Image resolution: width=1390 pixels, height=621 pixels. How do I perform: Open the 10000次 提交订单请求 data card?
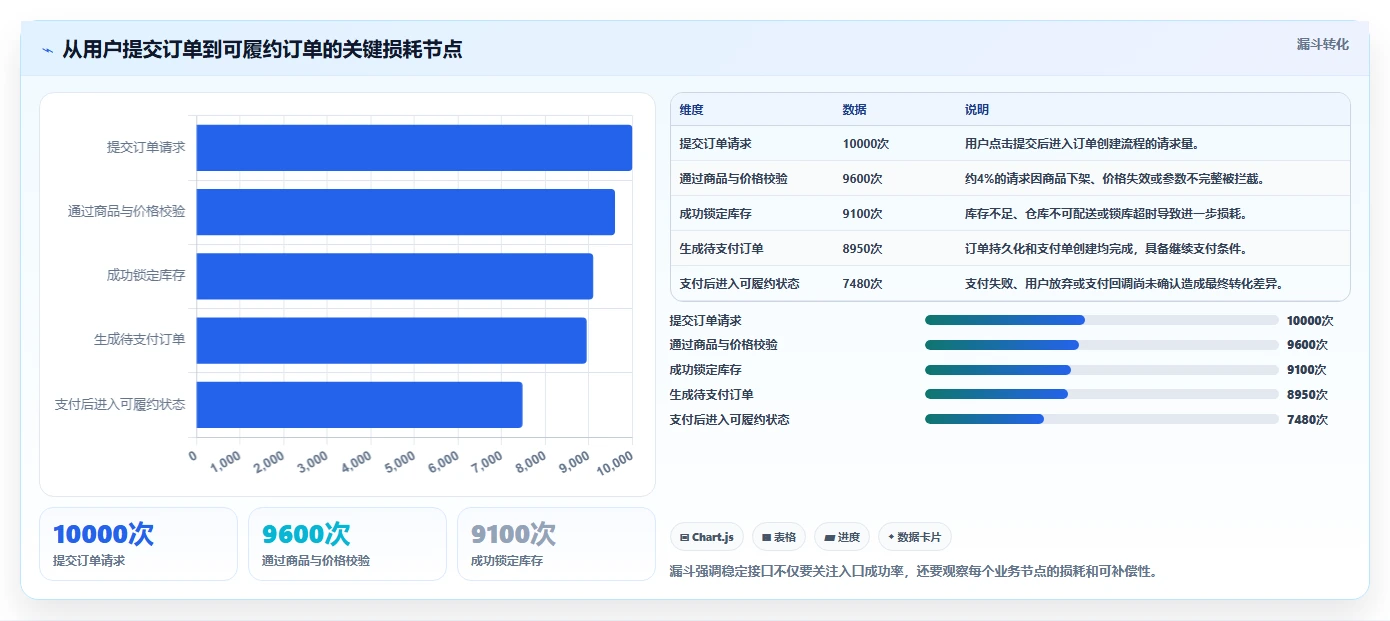click(x=138, y=544)
